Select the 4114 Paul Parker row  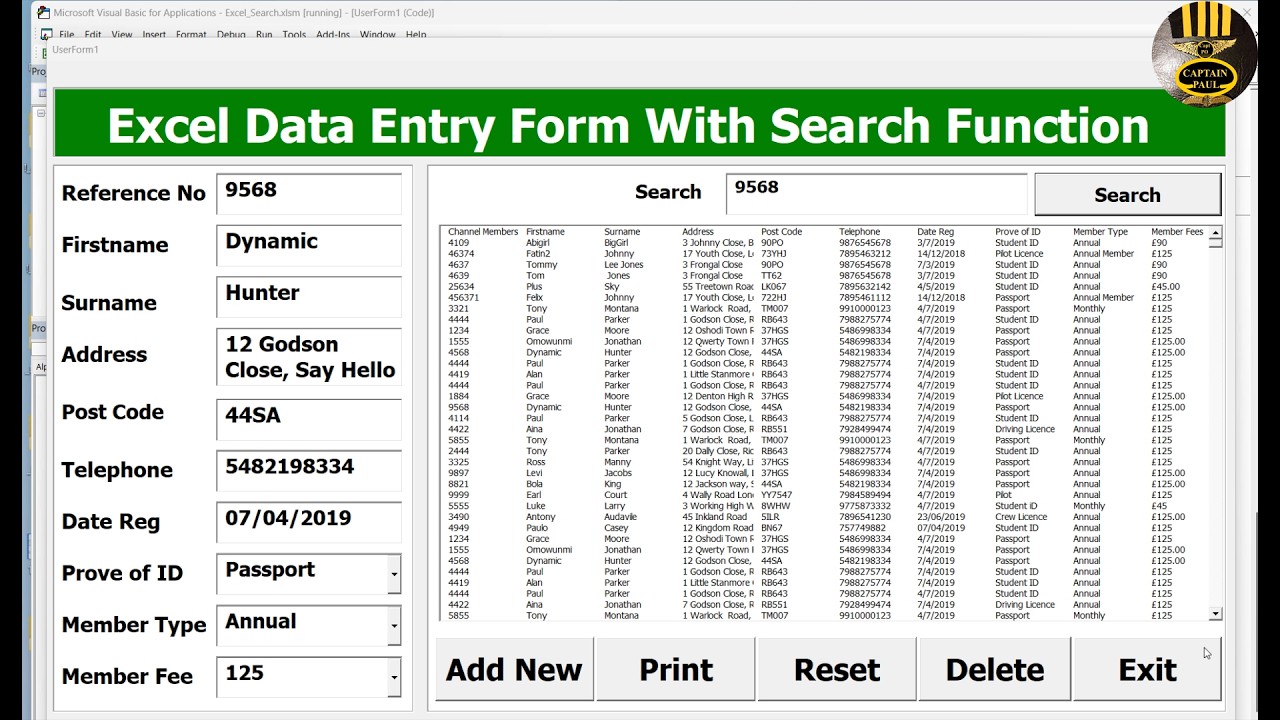tap(825, 418)
